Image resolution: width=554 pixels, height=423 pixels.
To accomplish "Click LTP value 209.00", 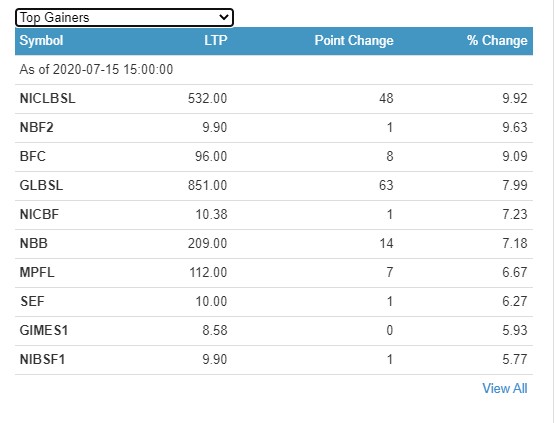I will [x=207, y=243].
